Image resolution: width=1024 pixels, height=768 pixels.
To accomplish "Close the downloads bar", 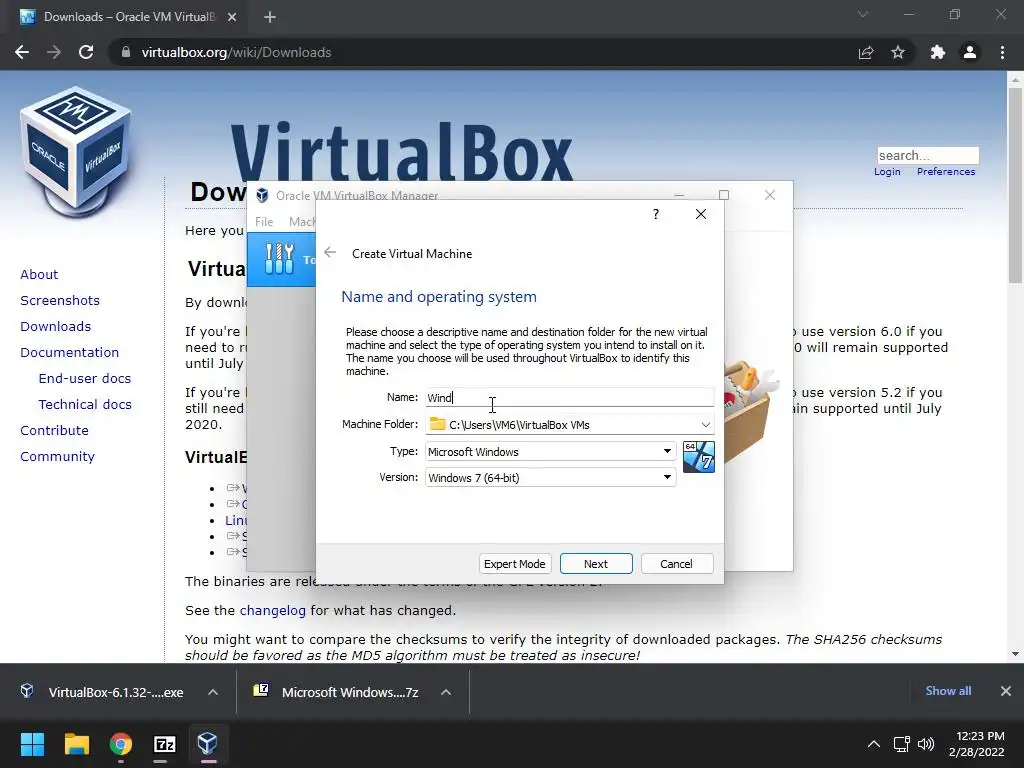I will coord(1006,691).
